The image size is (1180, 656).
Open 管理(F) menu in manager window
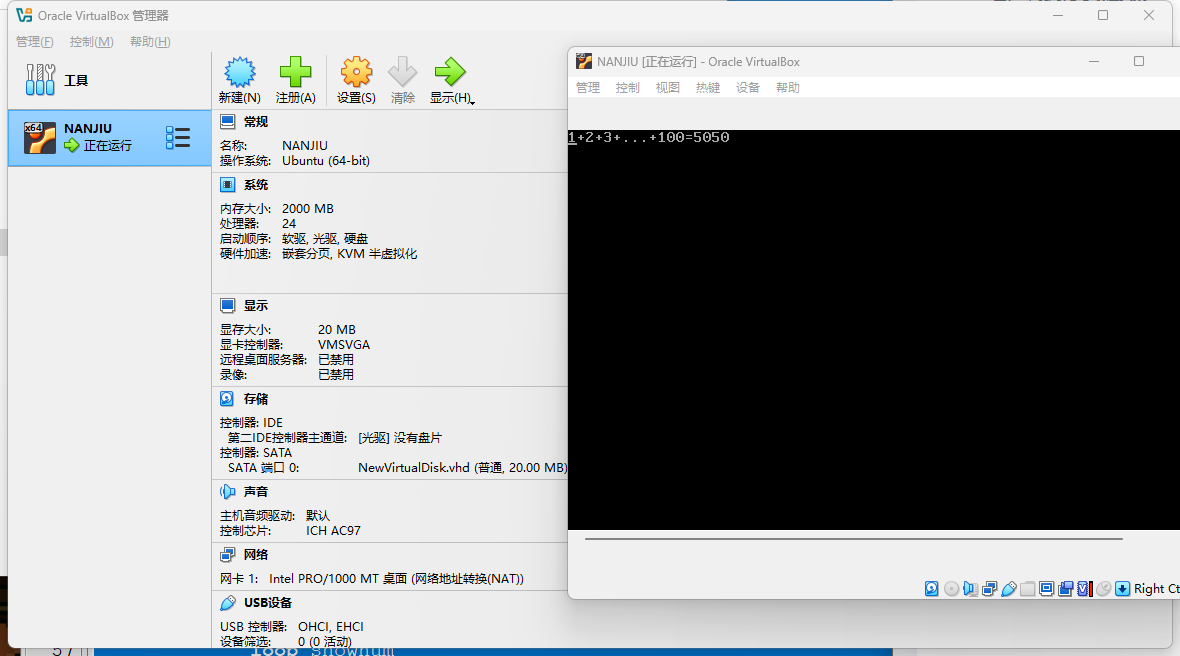tap(35, 41)
